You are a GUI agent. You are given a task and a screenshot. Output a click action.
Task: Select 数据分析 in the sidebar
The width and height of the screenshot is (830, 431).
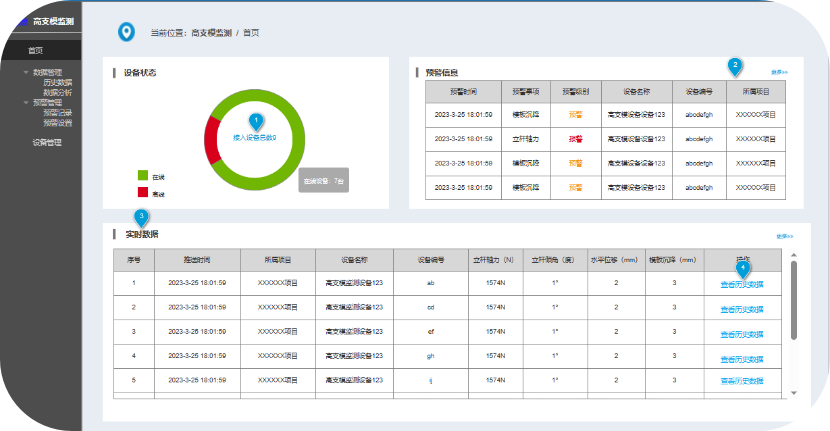[57, 92]
